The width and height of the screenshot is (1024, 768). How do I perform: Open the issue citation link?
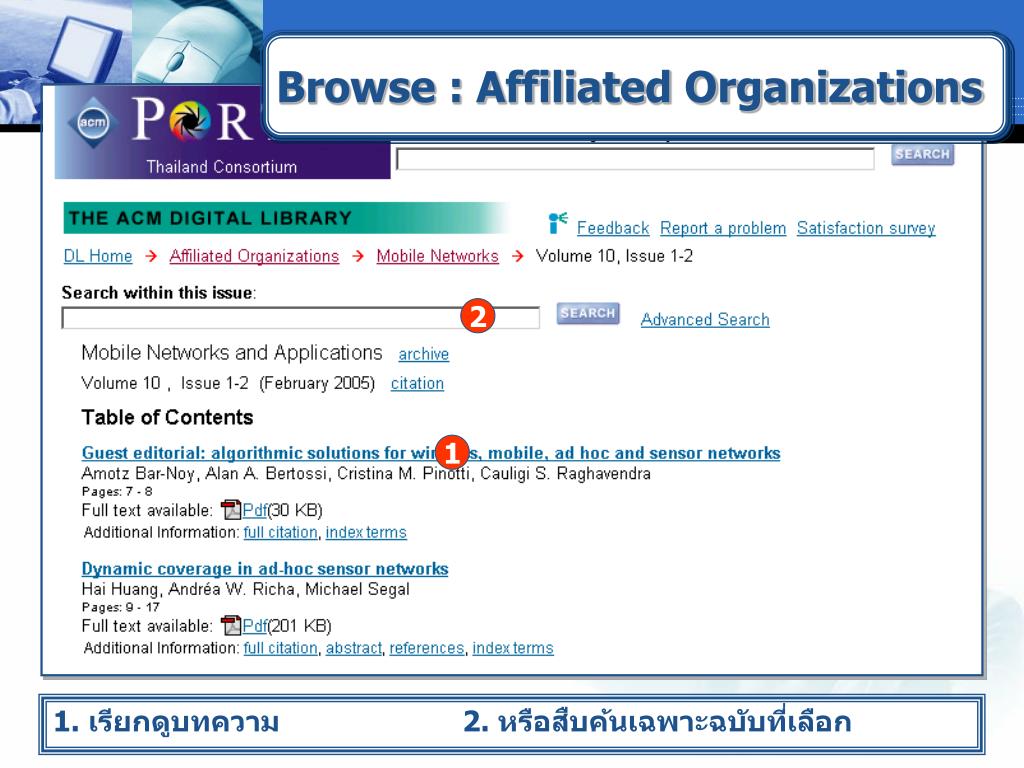point(417,383)
